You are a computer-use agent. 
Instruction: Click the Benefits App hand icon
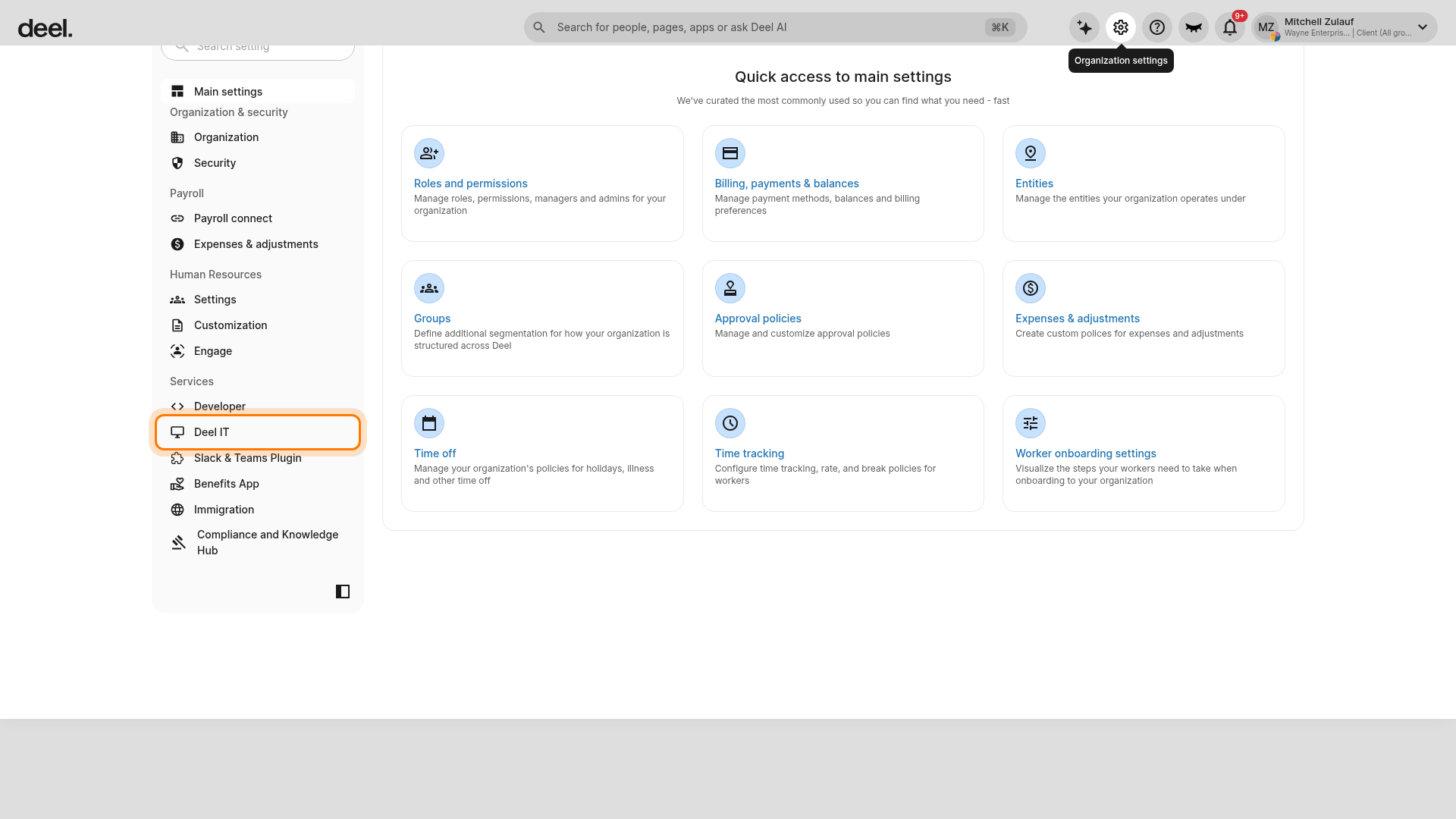(177, 484)
